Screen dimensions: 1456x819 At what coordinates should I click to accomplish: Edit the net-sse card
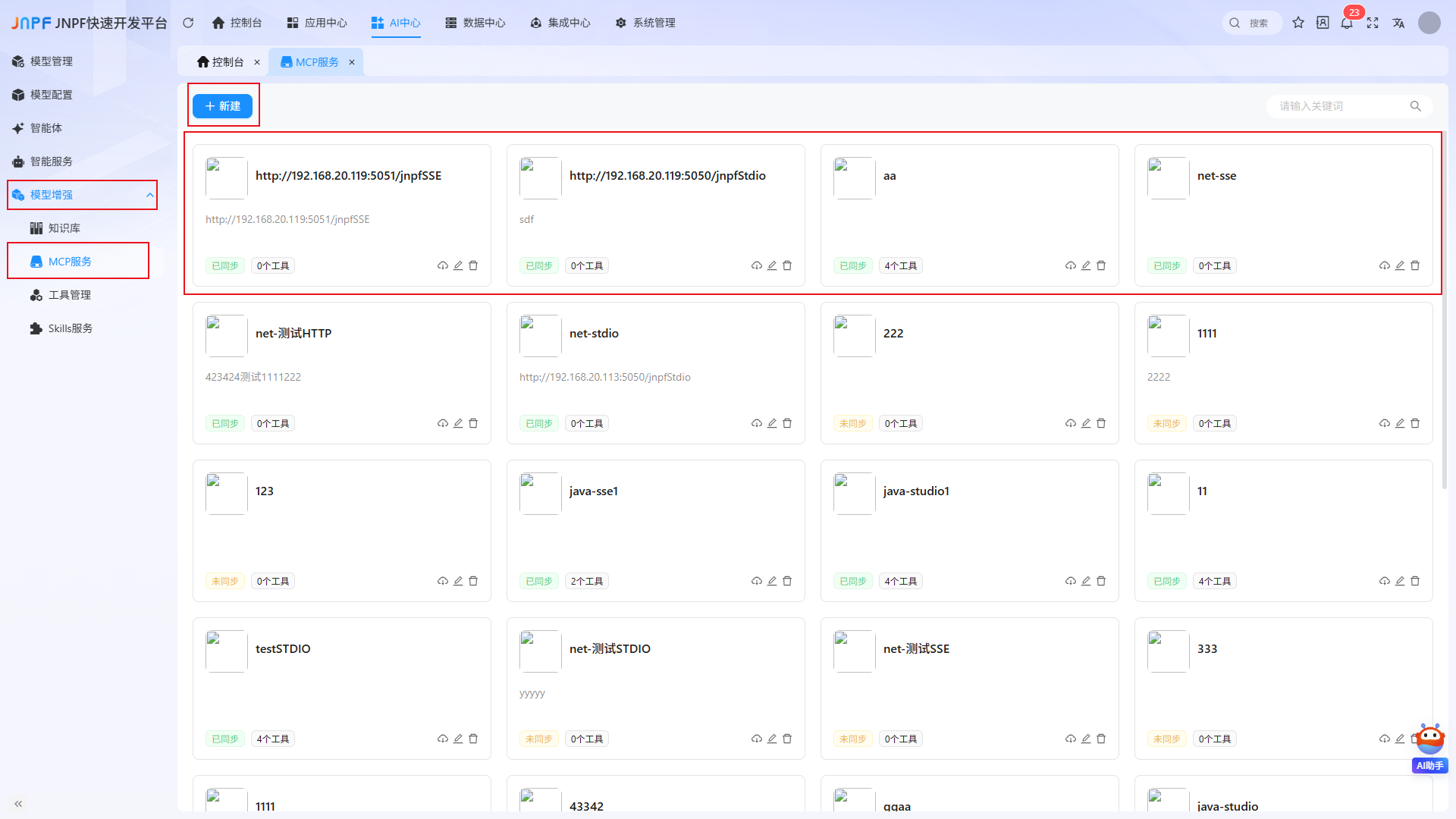coord(1400,265)
